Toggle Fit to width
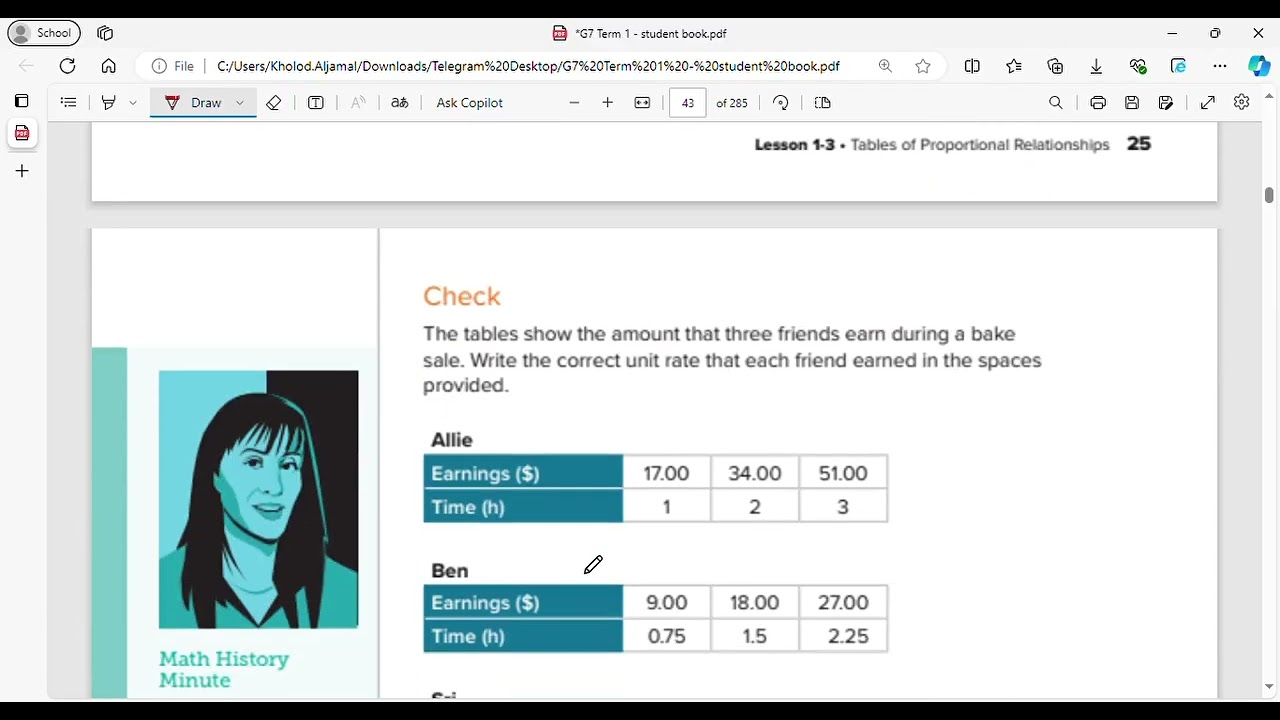 (x=642, y=102)
